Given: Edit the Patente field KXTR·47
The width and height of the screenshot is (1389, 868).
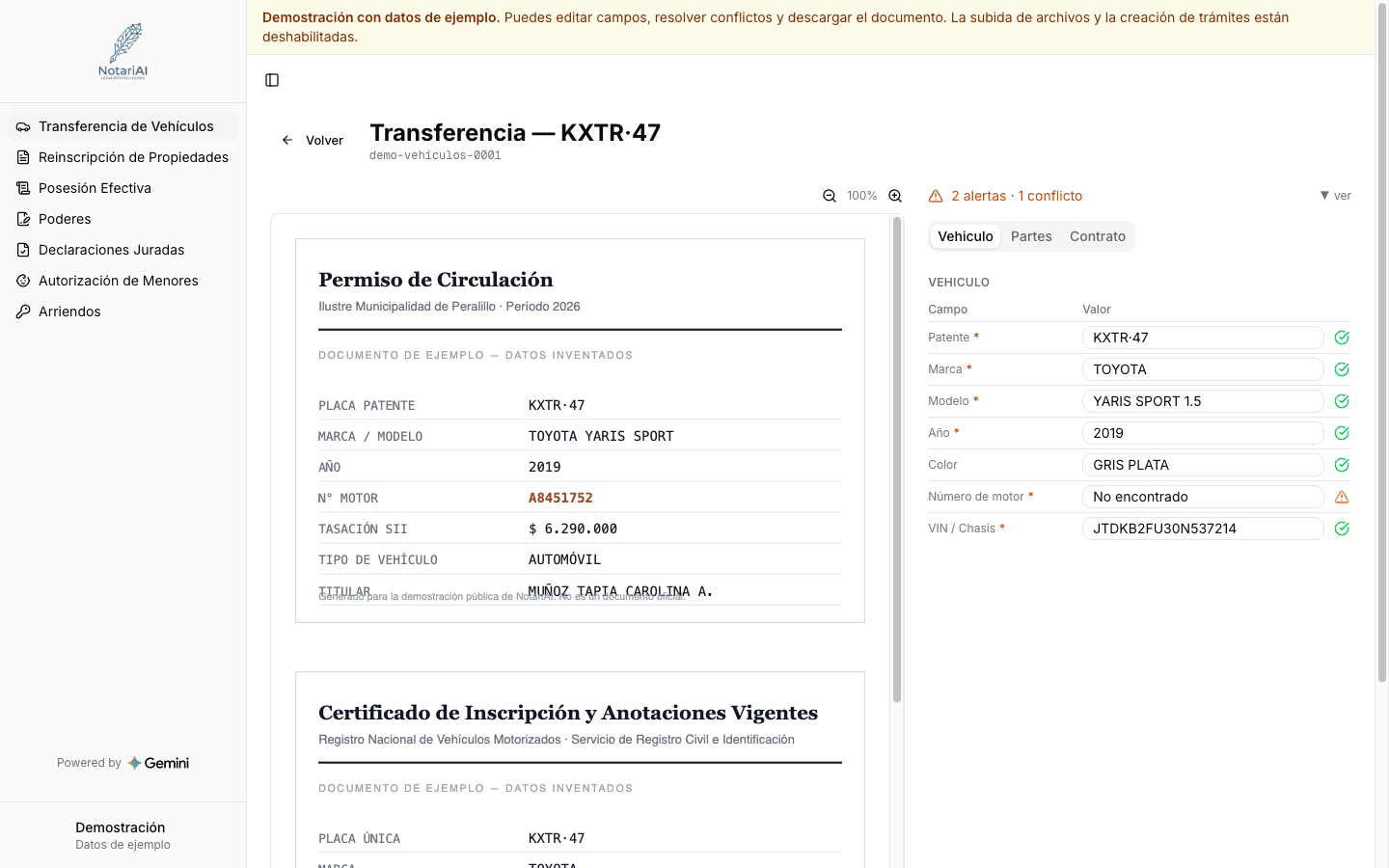Looking at the screenshot, I should coord(1203,338).
